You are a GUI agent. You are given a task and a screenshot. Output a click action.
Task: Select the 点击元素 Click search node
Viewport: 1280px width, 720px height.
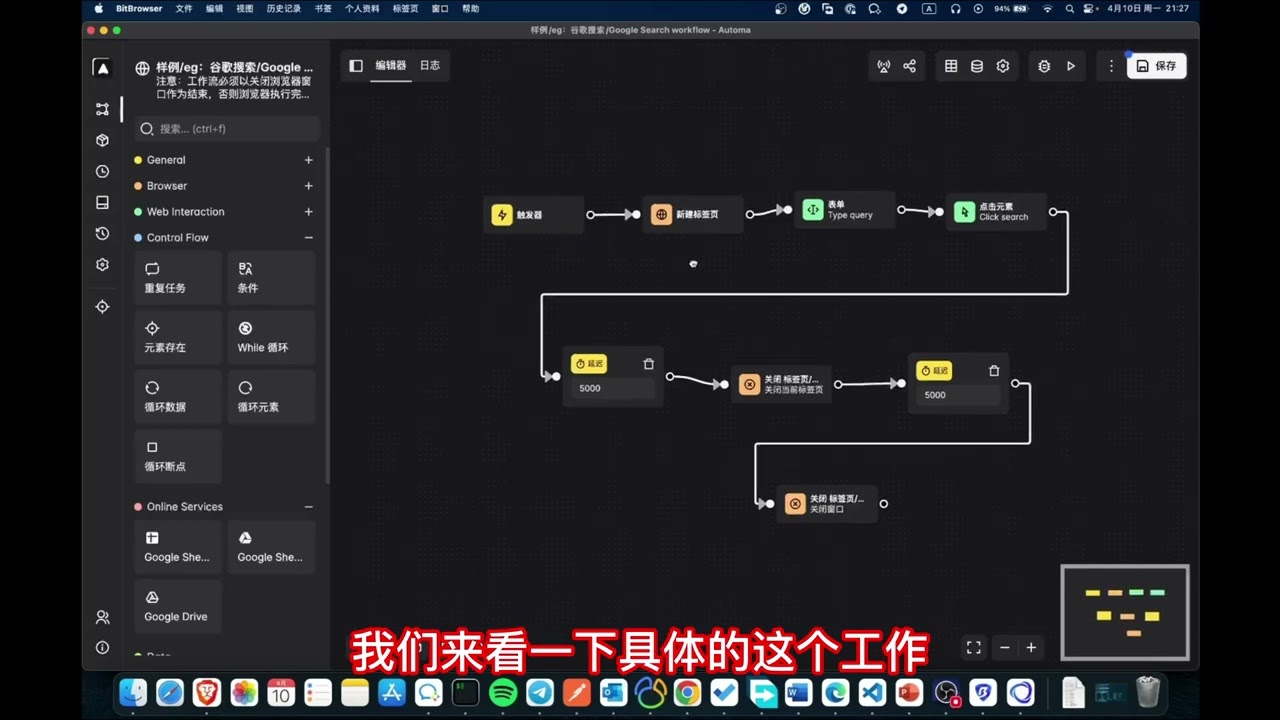pyautogui.click(x=997, y=212)
